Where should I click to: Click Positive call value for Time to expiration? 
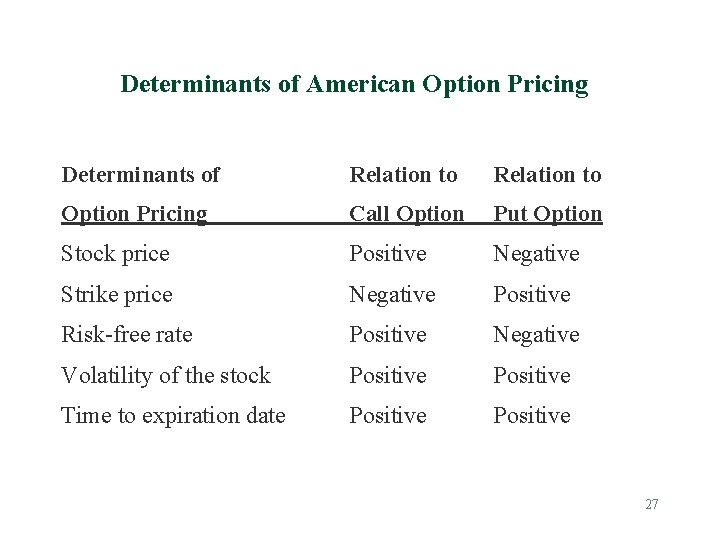click(x=388, y=416)
